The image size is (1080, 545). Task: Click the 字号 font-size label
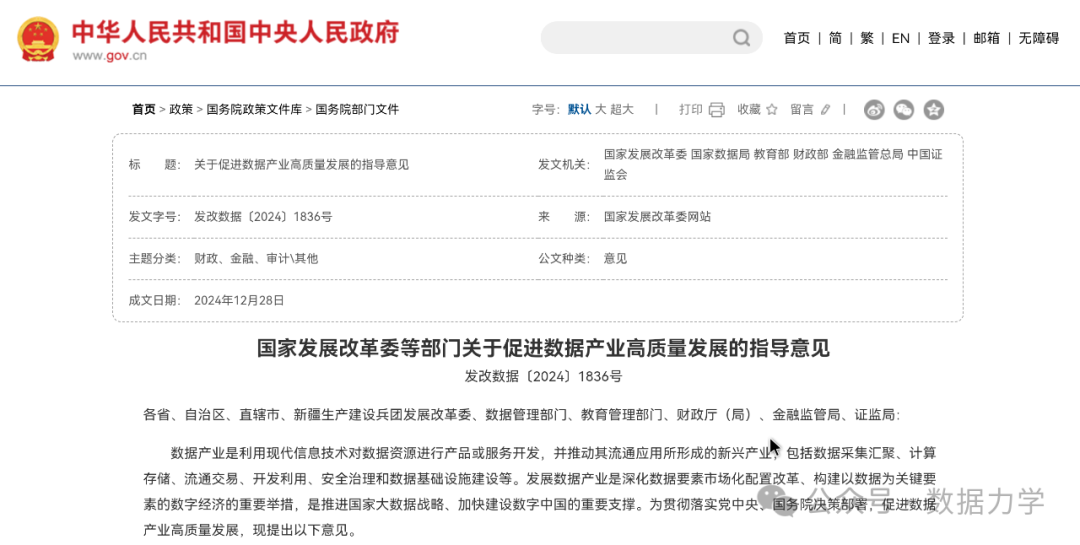[x=546, y=109]
